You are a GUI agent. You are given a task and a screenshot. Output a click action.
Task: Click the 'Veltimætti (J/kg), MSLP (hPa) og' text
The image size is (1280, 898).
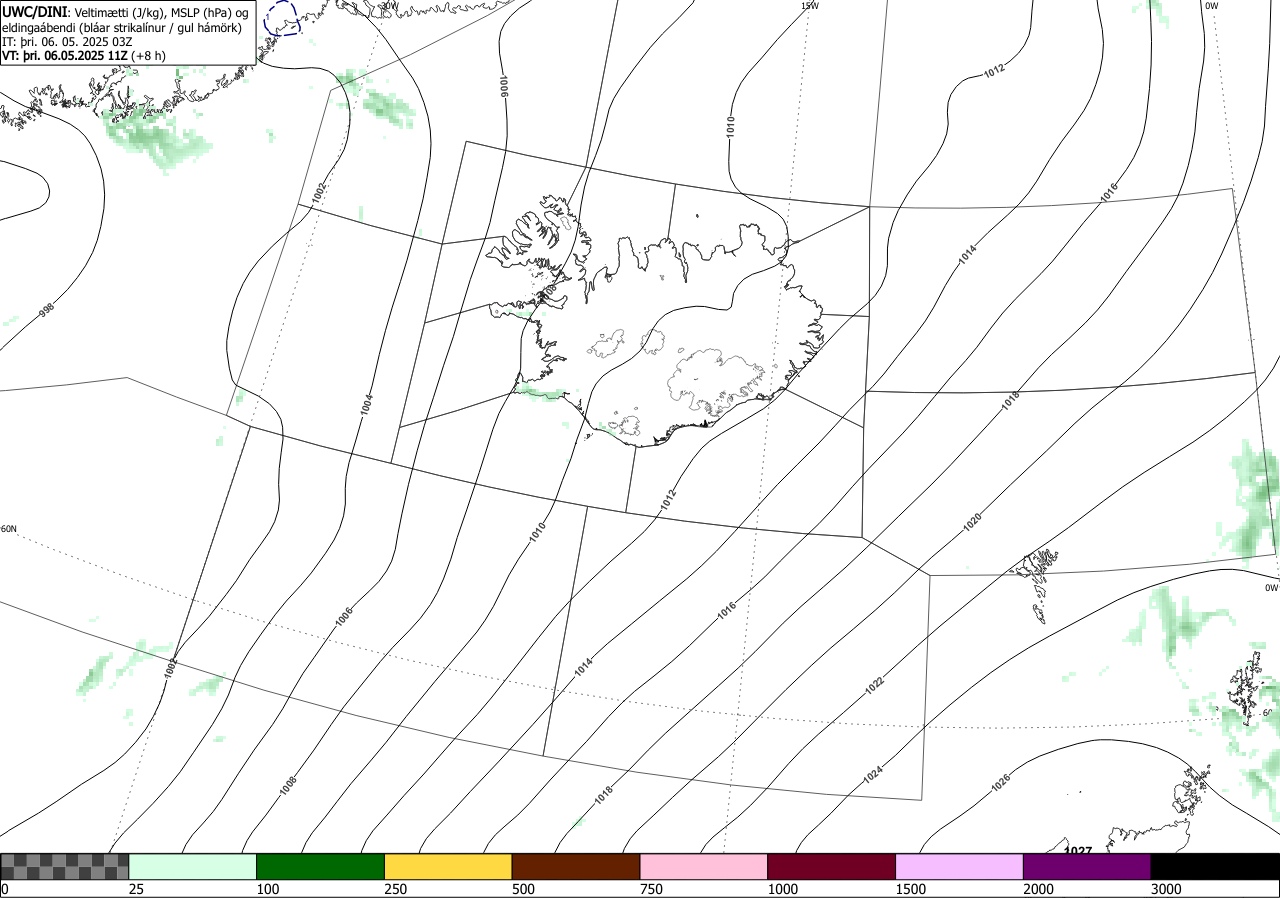tap(162, 11)
